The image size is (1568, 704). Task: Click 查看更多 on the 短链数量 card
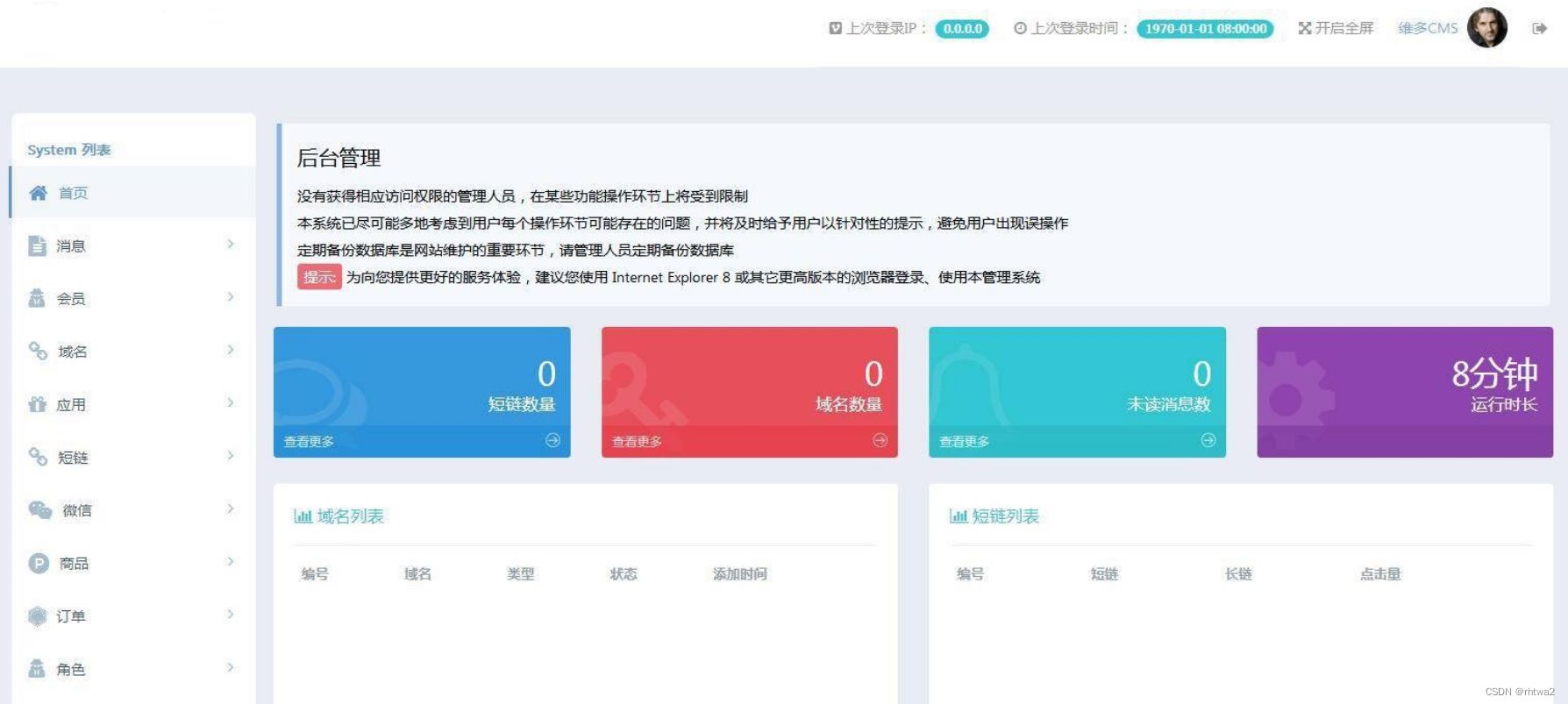[309, 441]
